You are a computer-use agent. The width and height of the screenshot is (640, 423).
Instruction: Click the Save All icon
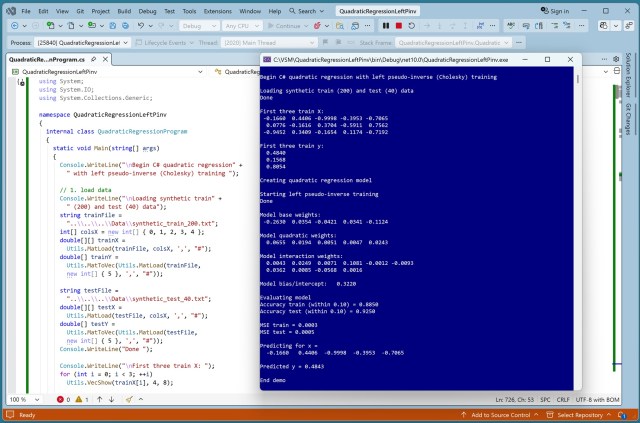point(125,26)
